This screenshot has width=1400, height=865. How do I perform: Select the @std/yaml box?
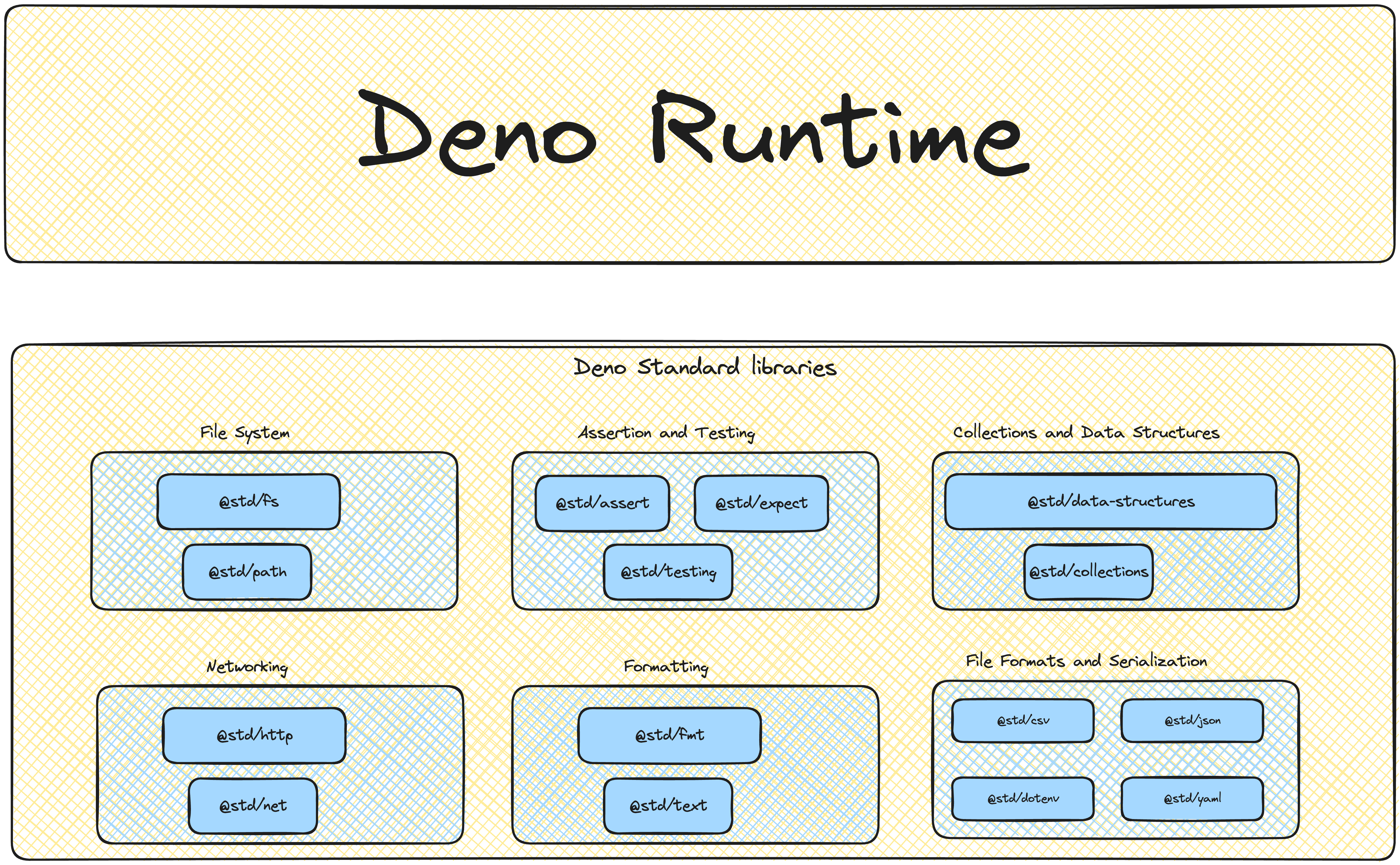pyautogui.click(x=1192, y=799)
